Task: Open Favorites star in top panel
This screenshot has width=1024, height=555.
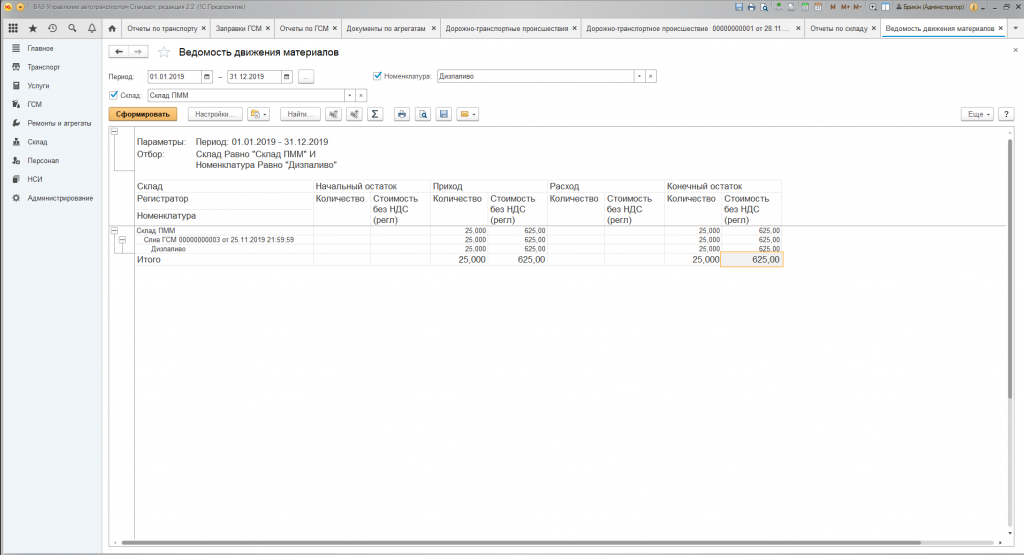Action: (x=33, y=29)
